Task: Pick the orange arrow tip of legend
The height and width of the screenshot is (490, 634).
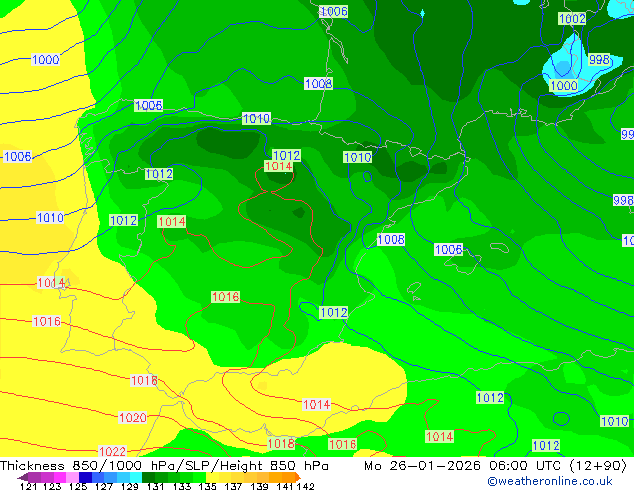Action: coord(298,477)
